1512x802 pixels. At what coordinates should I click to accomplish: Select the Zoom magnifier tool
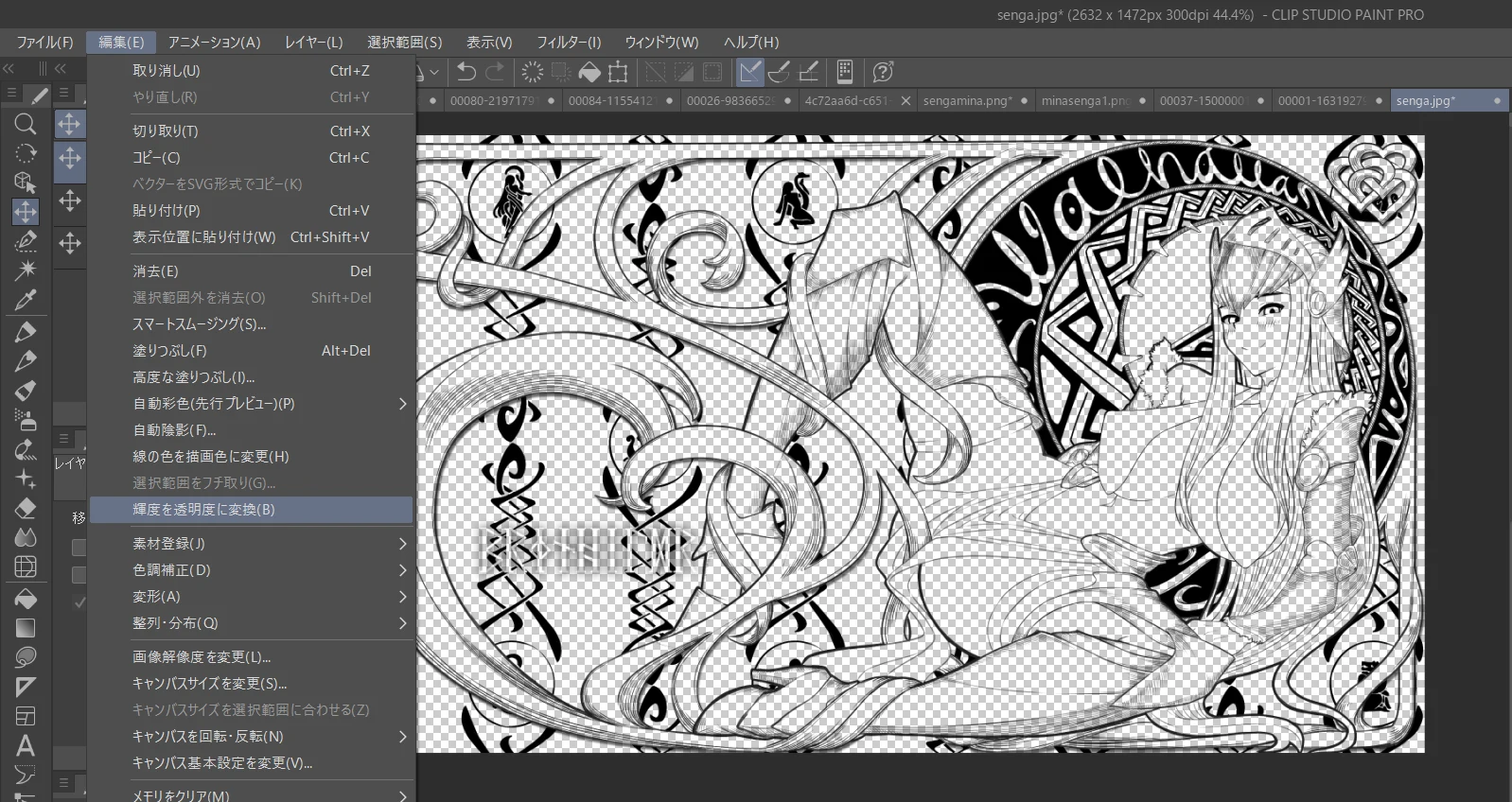click(x=26, y=124)
